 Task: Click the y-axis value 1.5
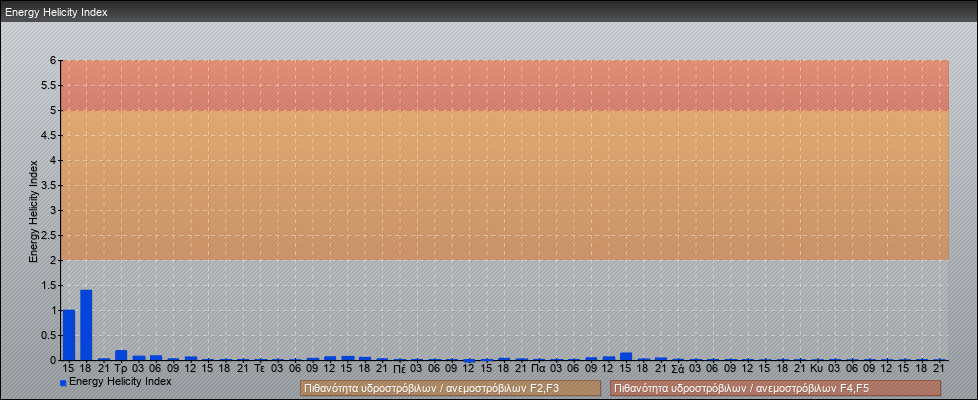pos(49,285)
